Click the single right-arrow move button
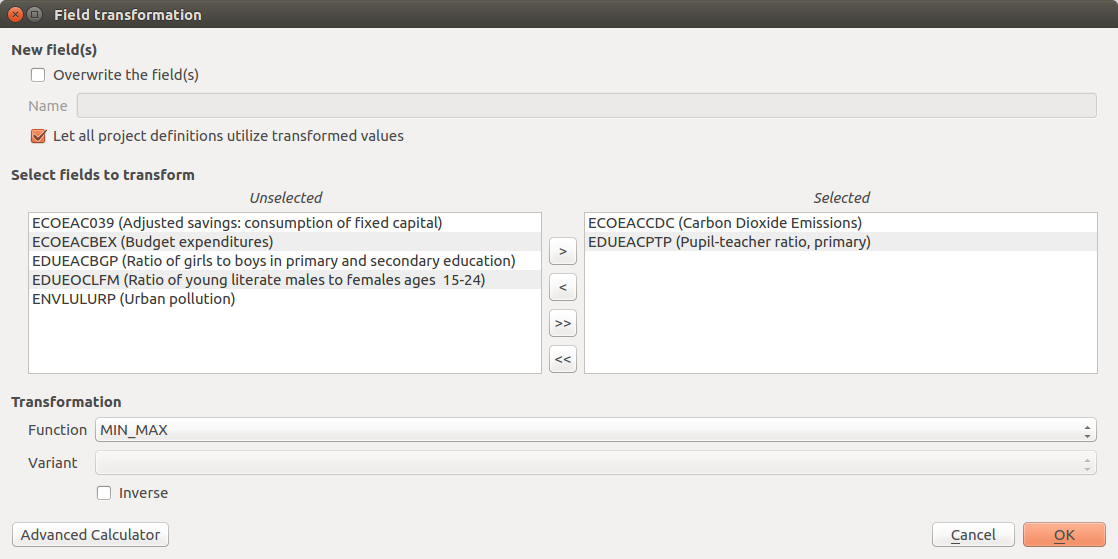1118x559 pixels. [563, 251]
